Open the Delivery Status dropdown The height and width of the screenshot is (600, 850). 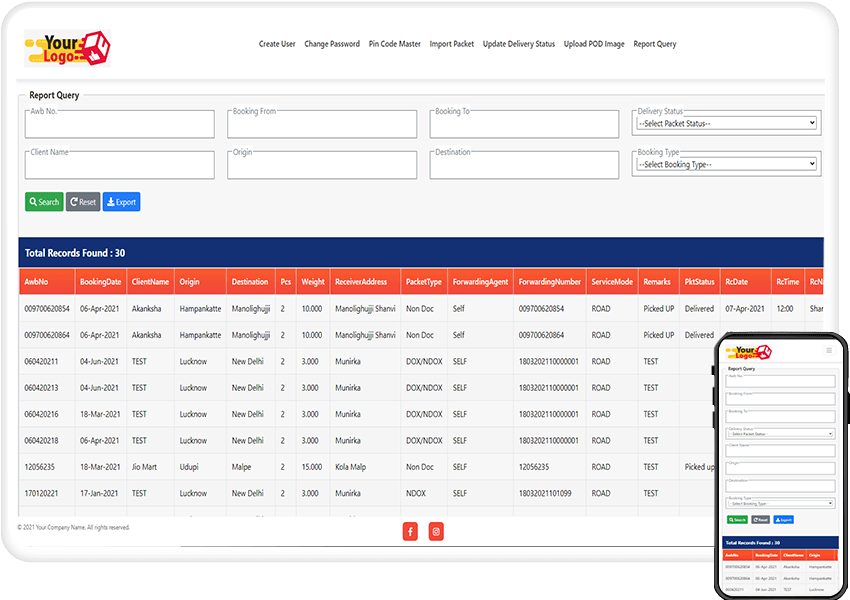coord(727,123)
